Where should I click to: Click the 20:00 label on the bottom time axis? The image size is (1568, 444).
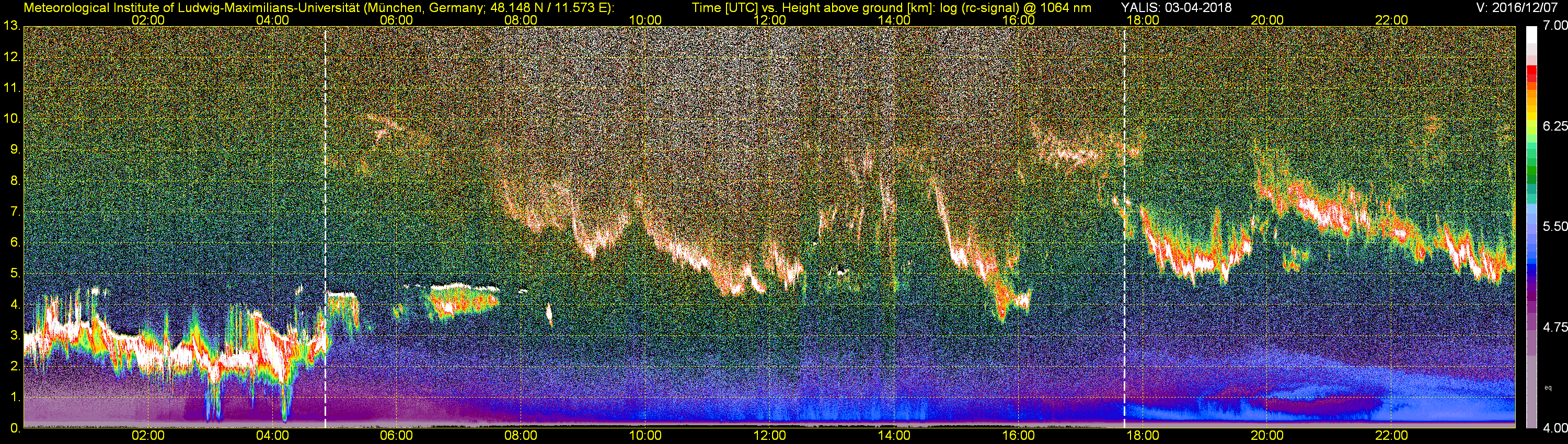tap(1267, 436)
